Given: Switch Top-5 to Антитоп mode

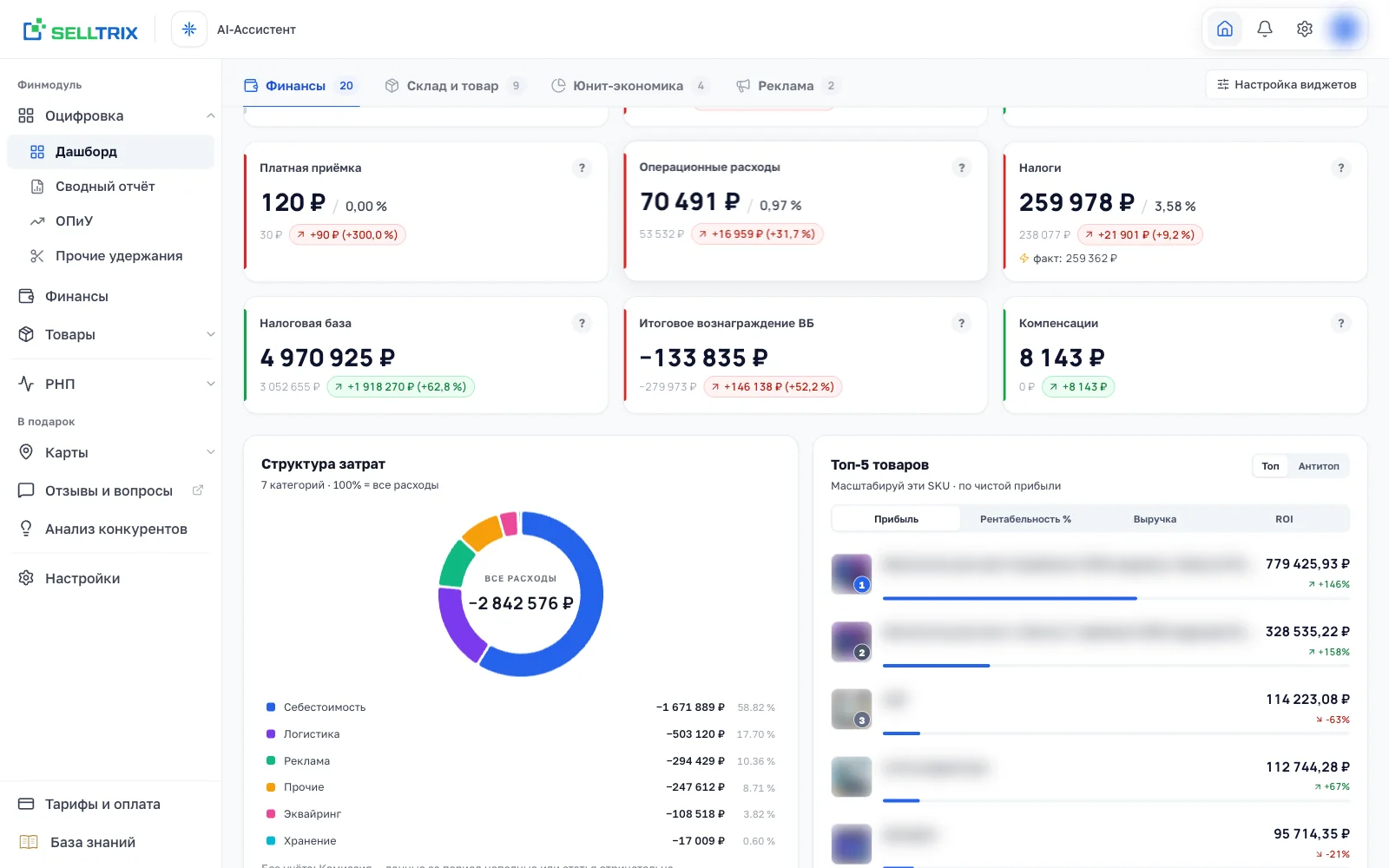Looking at the screenshot, I should 1319,466.
